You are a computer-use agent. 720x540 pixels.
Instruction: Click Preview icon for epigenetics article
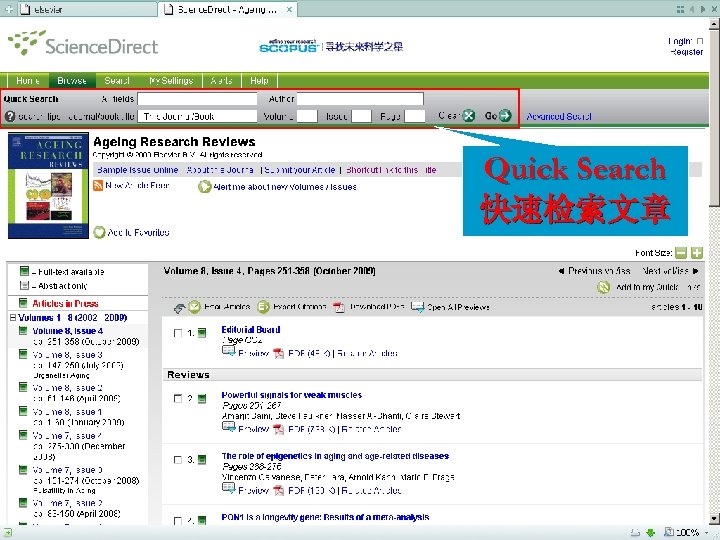[x=228, y=489]
